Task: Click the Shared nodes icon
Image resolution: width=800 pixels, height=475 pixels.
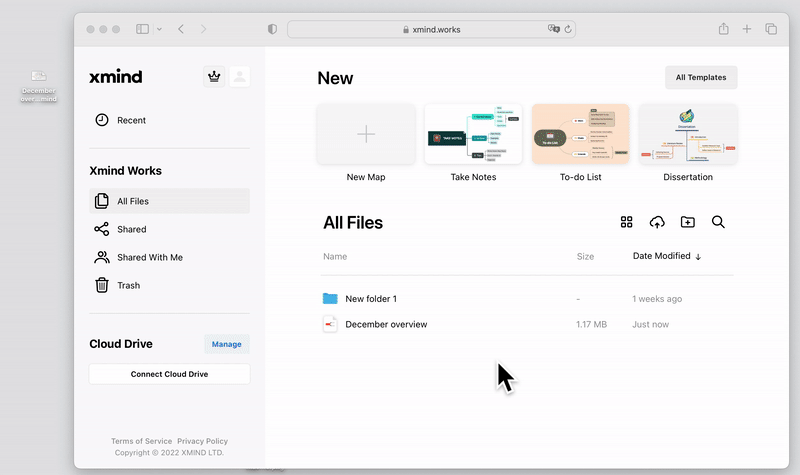Action: pyautogui.click(x=102, y=229)
